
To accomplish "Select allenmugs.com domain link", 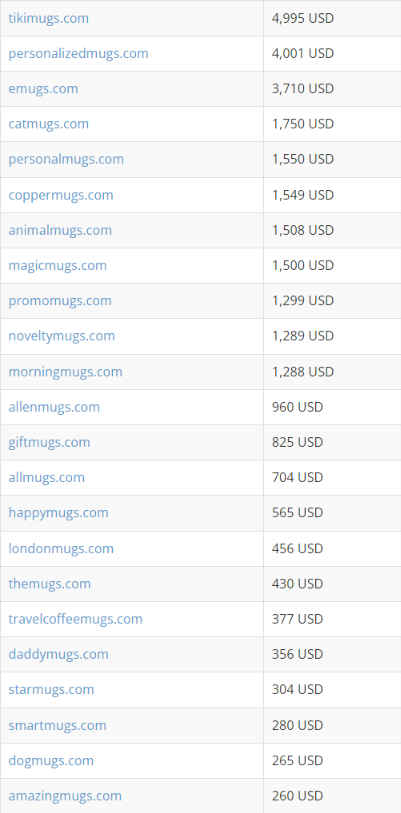I will click(x=54, y=407).
